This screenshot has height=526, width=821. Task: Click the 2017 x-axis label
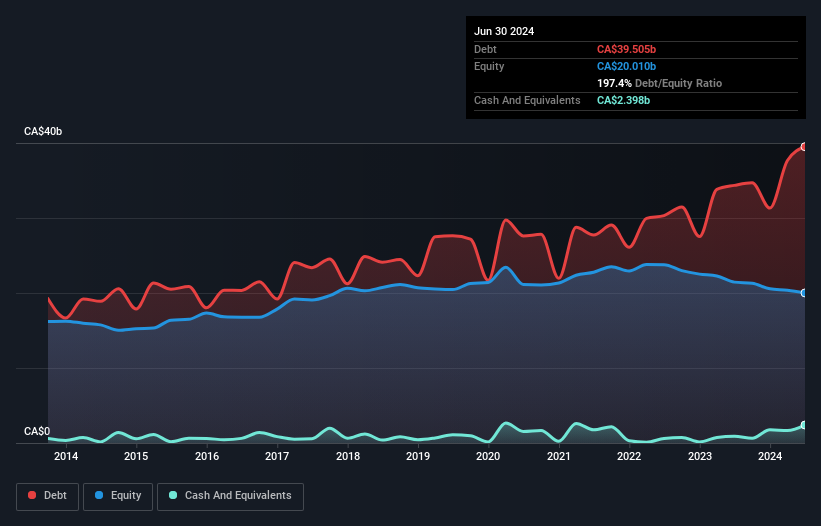tap(277, 456)
